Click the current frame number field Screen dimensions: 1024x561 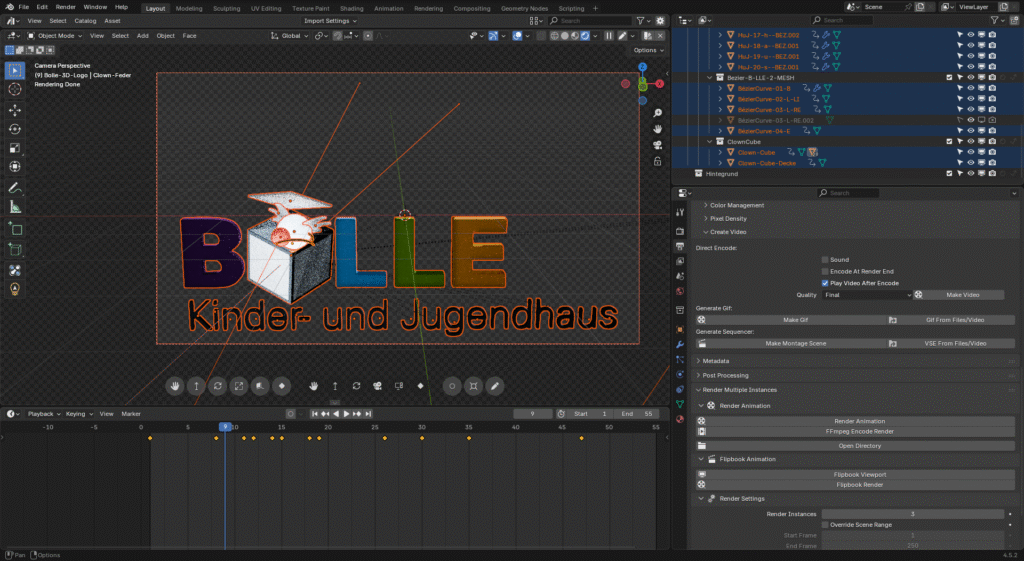(532, 414)
